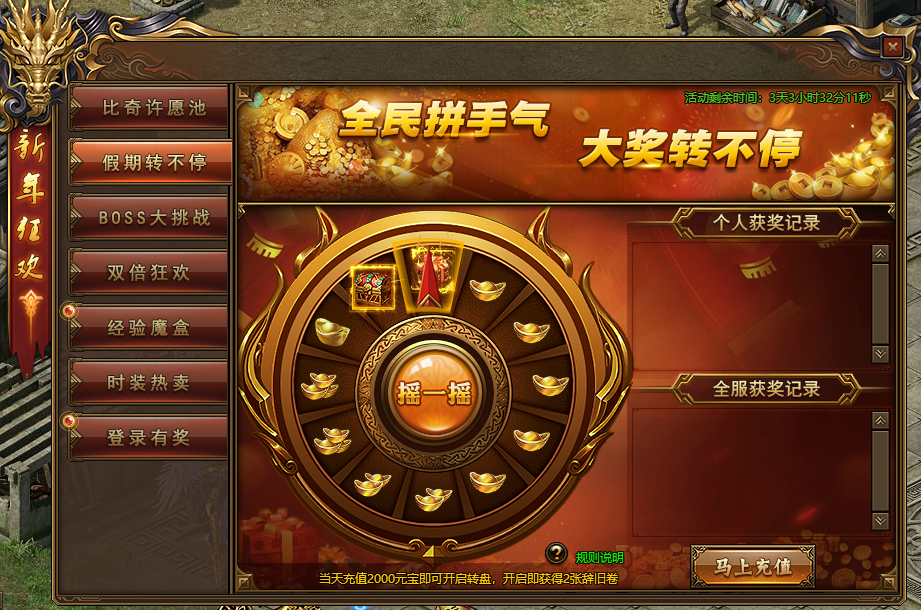Select the treasure chest prize on wheel

click(372, 288)
